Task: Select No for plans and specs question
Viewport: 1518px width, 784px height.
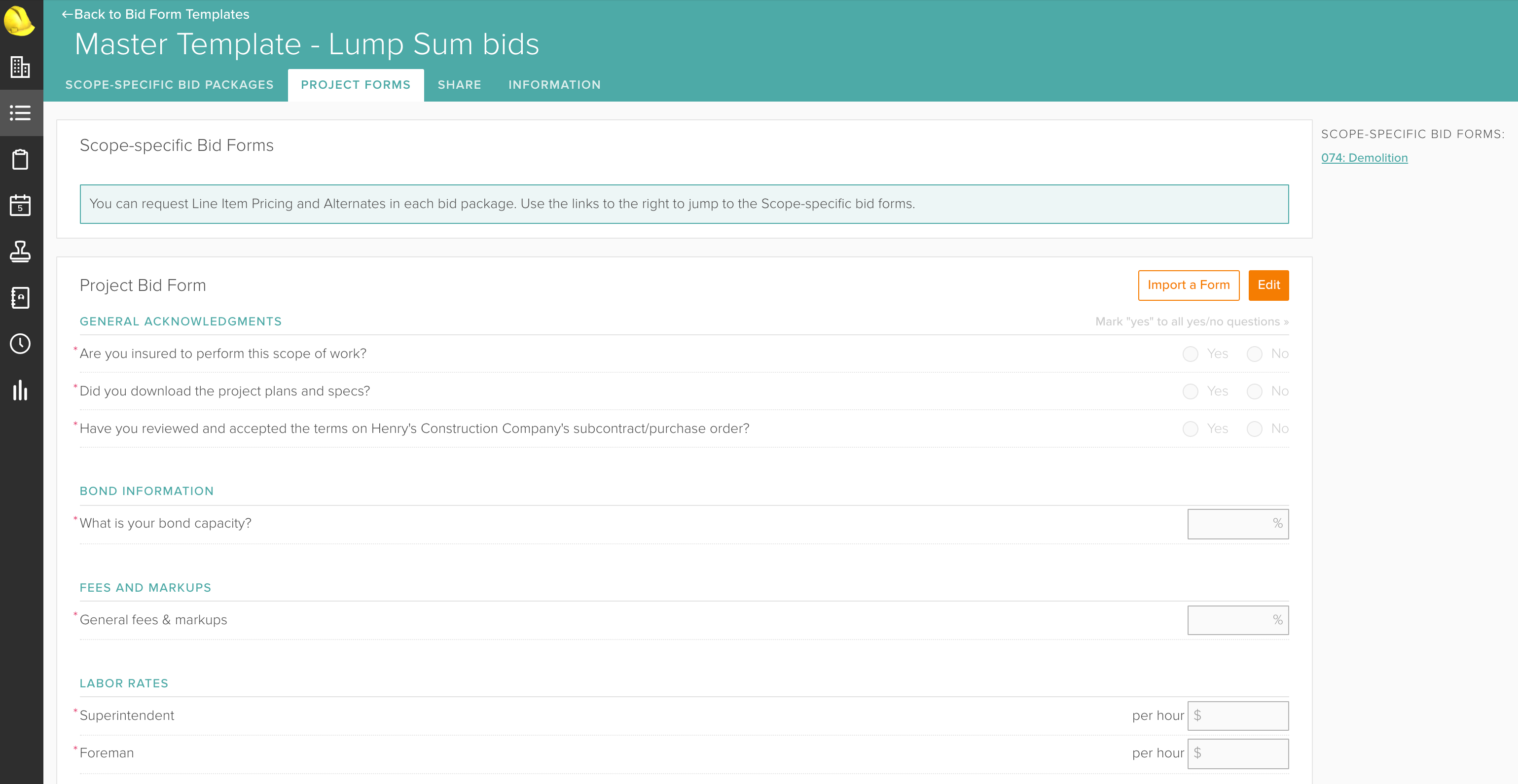Action: point(1255,391)
